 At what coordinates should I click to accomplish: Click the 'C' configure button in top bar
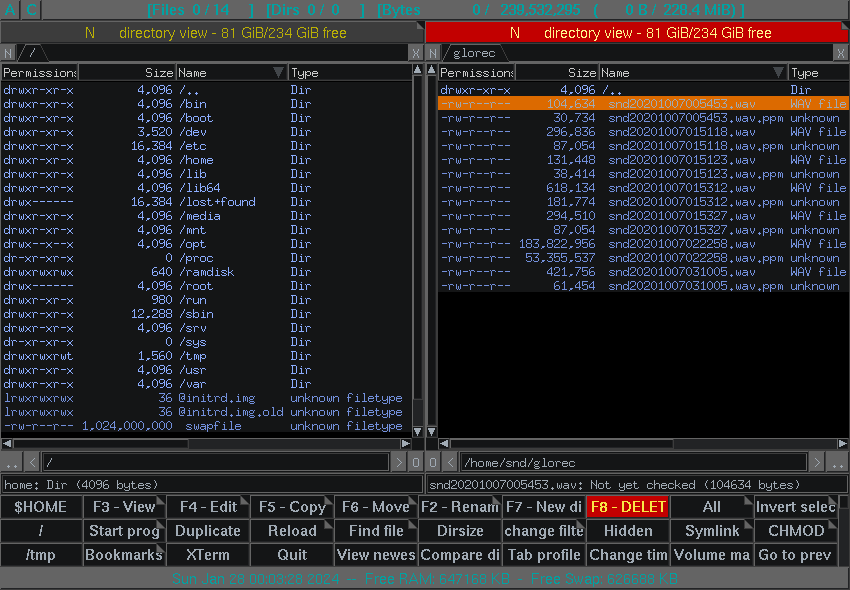point(31,10)
